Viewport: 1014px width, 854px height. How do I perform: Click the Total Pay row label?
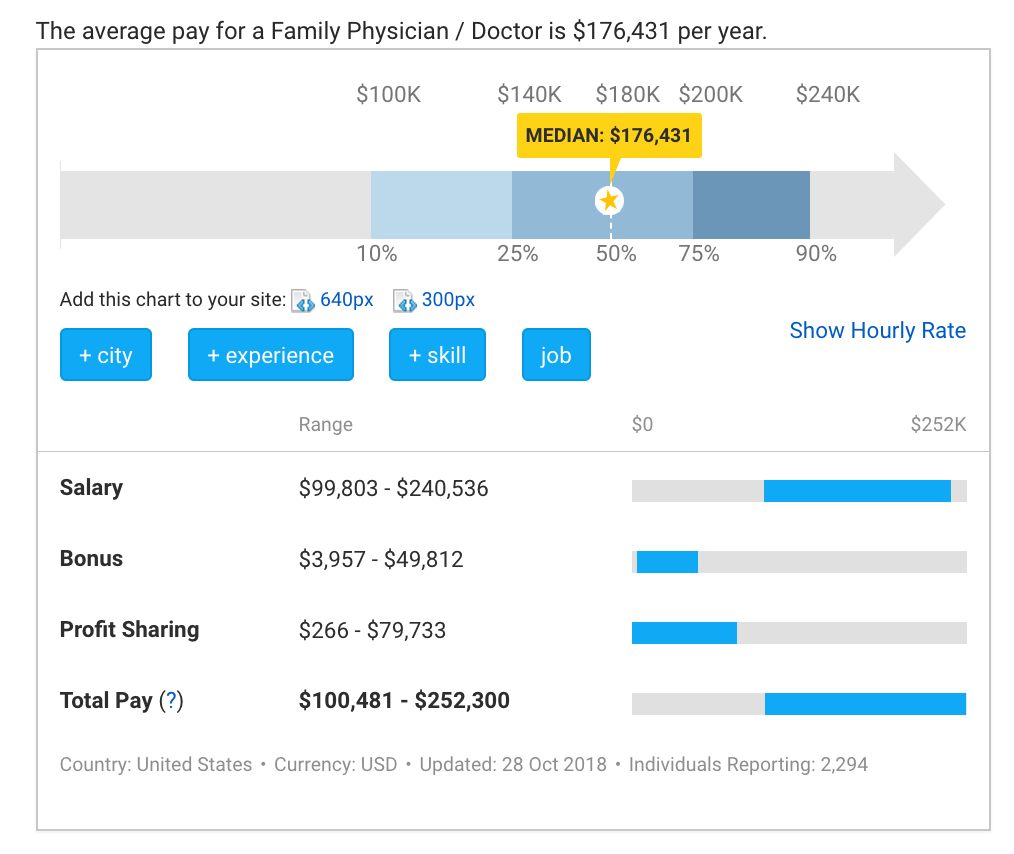click(105, 700)
